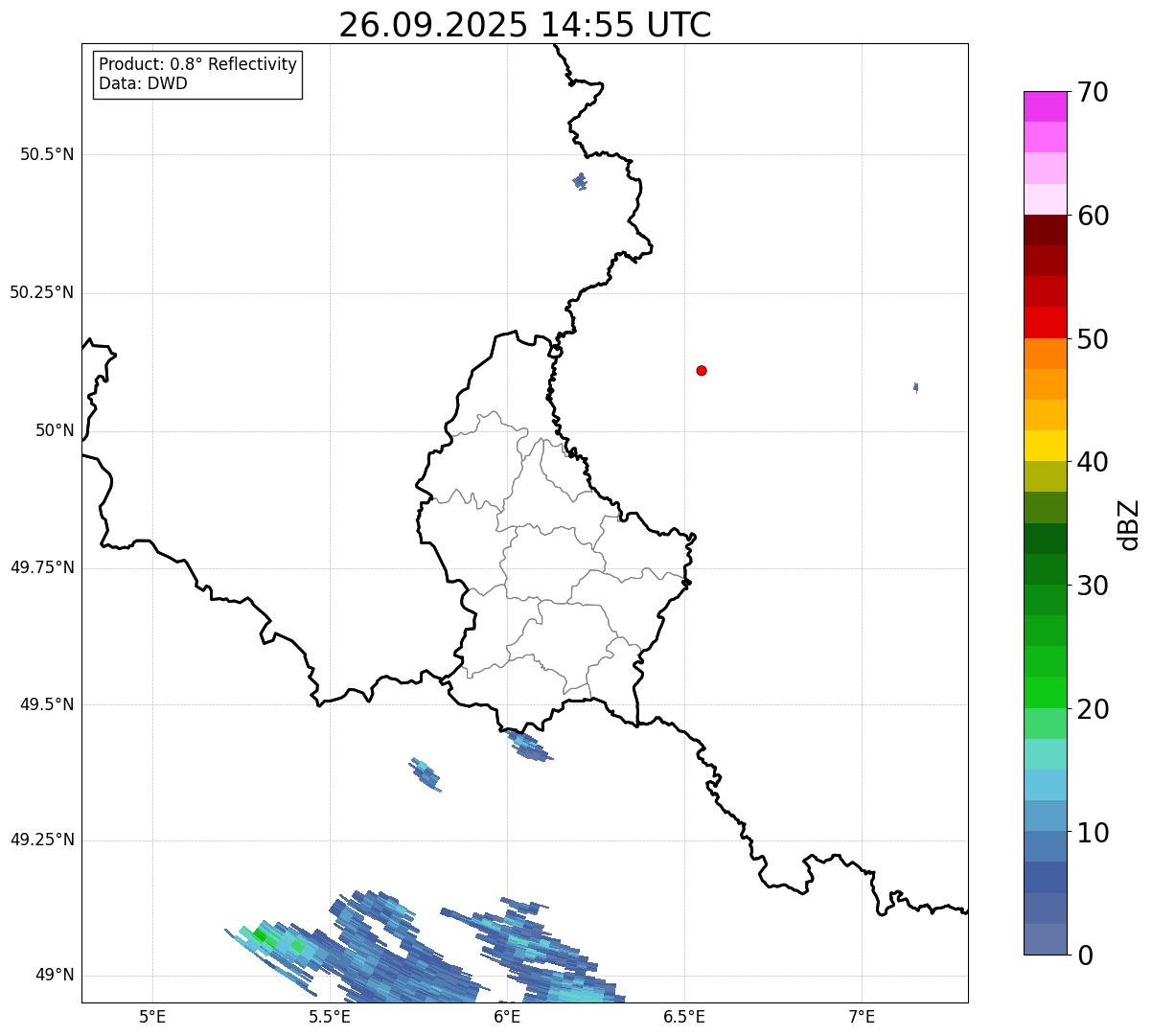The width and height of the screenshot is (1152, 1036).
Task: Click the Product 0.8° Reflectivity info box
Action: (197, 75)
